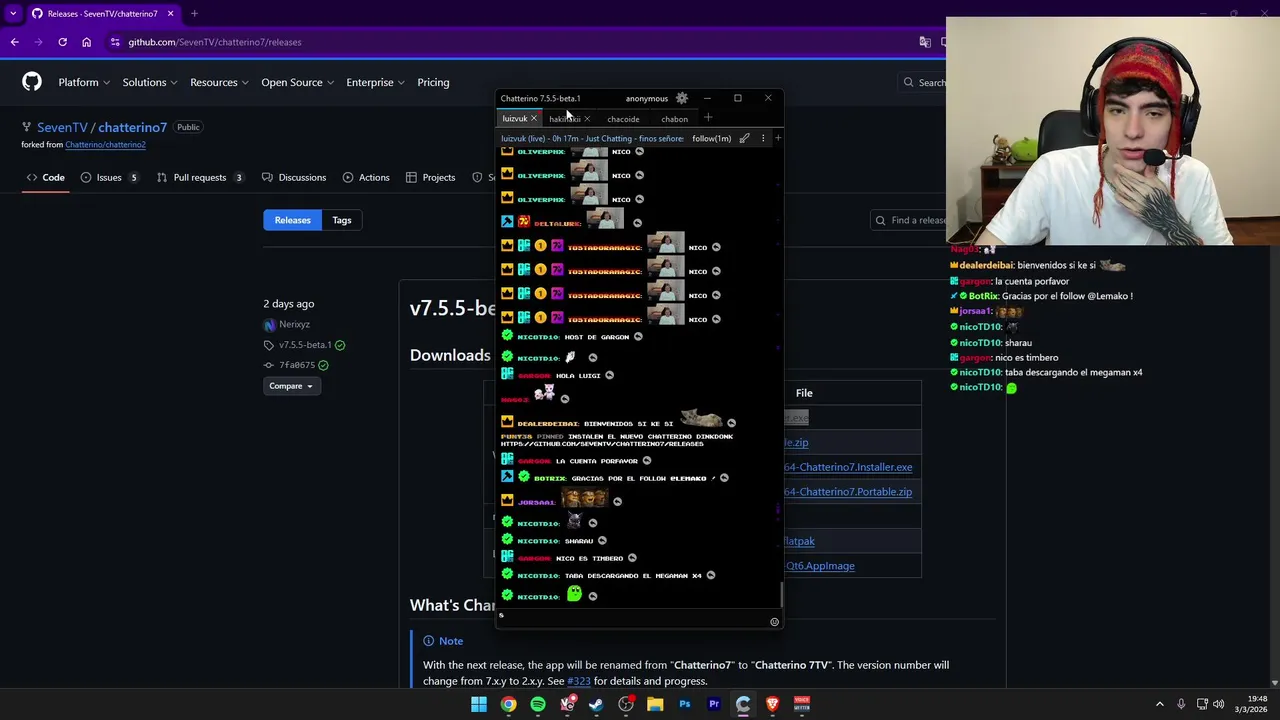The image size is (1280, 720).
Task: Open the v7.5.5-beta.1 tag link
Action: coord(305,345)
